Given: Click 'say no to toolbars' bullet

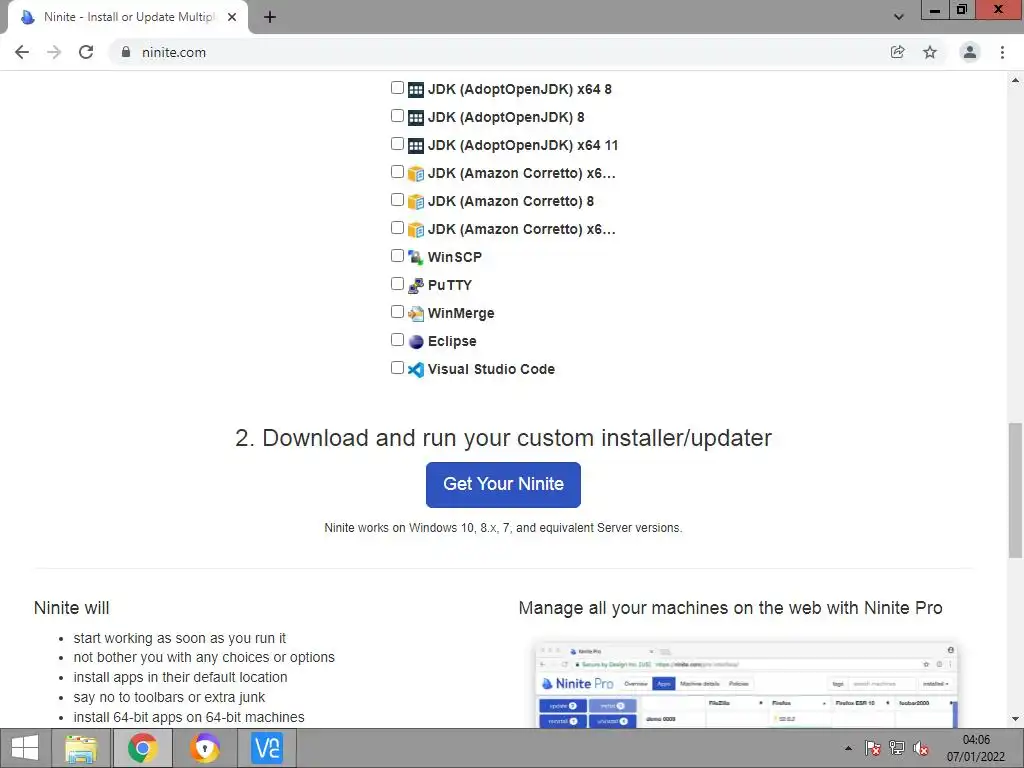Looking at the screenshot, I should click(x=169, y=697).
